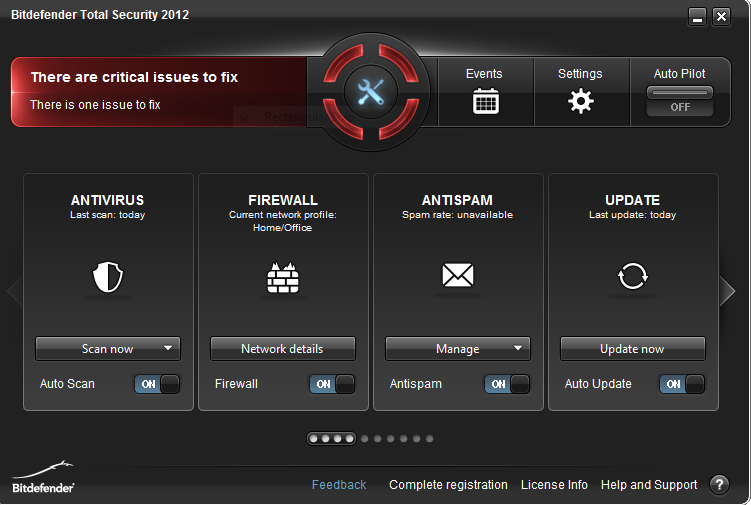Go to next module panels arrow
751x505 pixels.
point(727,290)
